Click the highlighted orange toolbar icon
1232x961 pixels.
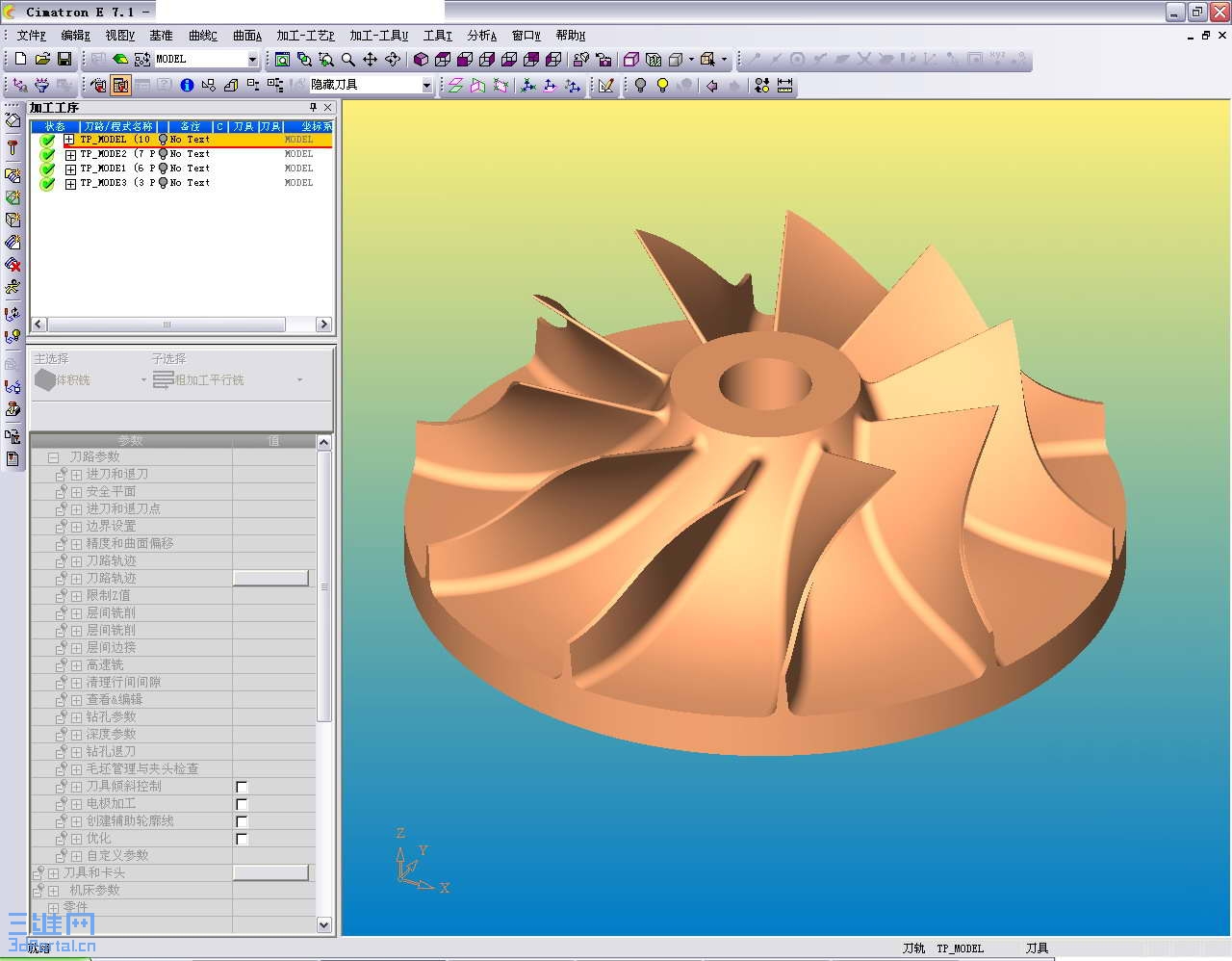pos(120,86)
